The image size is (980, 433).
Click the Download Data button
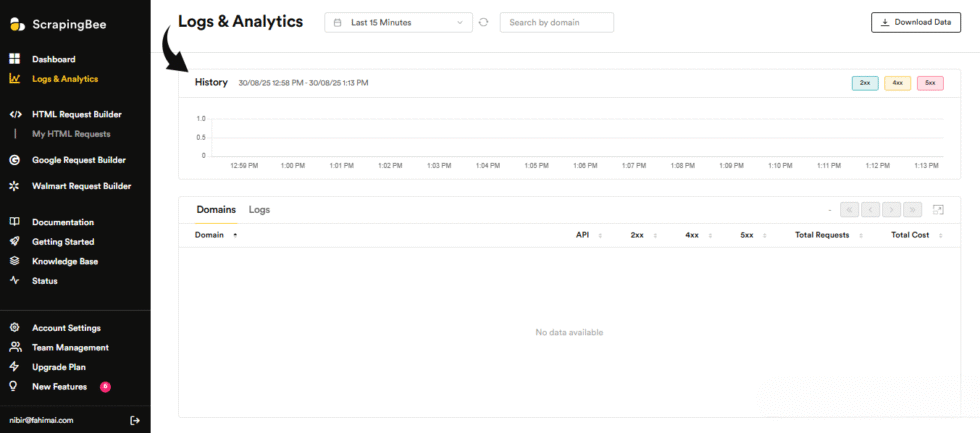(x=915, y=22)
